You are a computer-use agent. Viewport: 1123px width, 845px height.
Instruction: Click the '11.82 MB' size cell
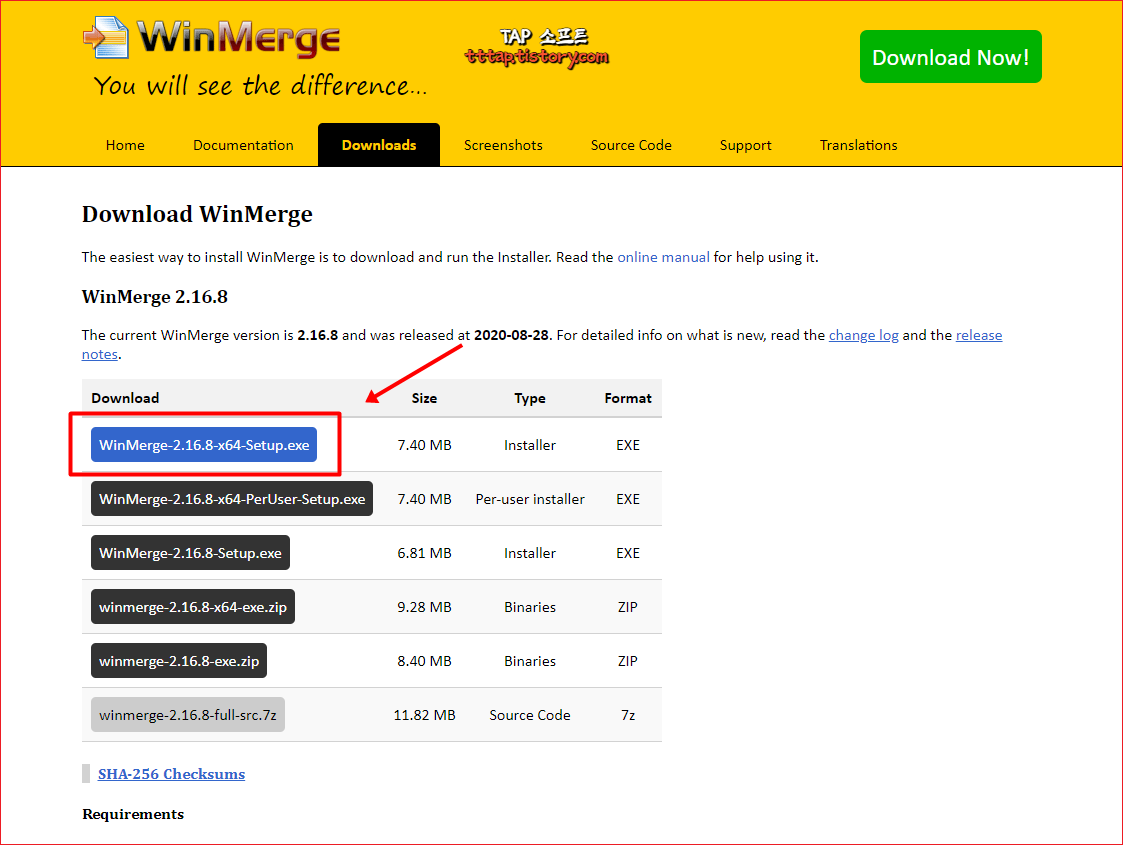[425, 715]
